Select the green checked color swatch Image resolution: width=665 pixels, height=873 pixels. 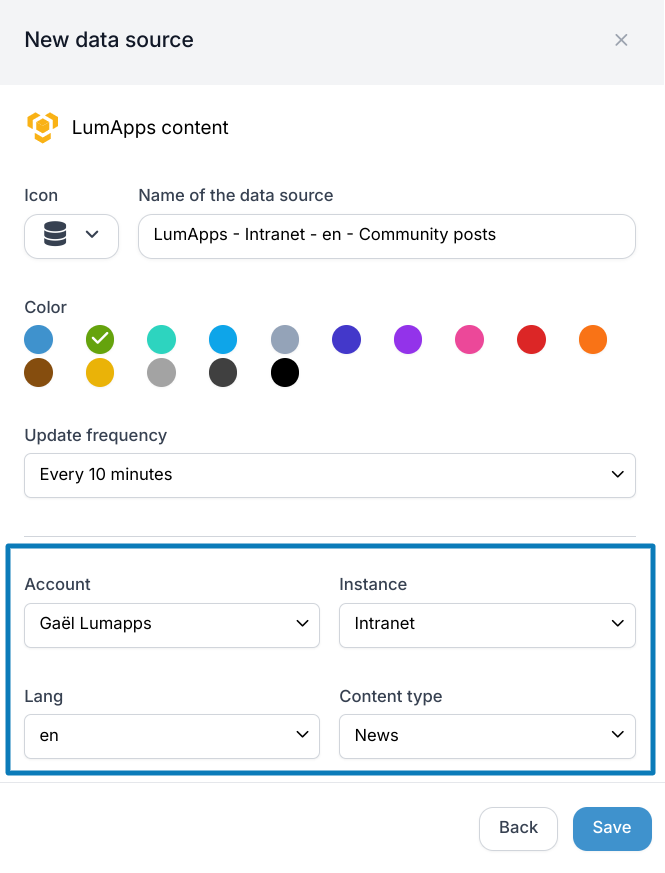pyautogui.click(x=100, y=340)
